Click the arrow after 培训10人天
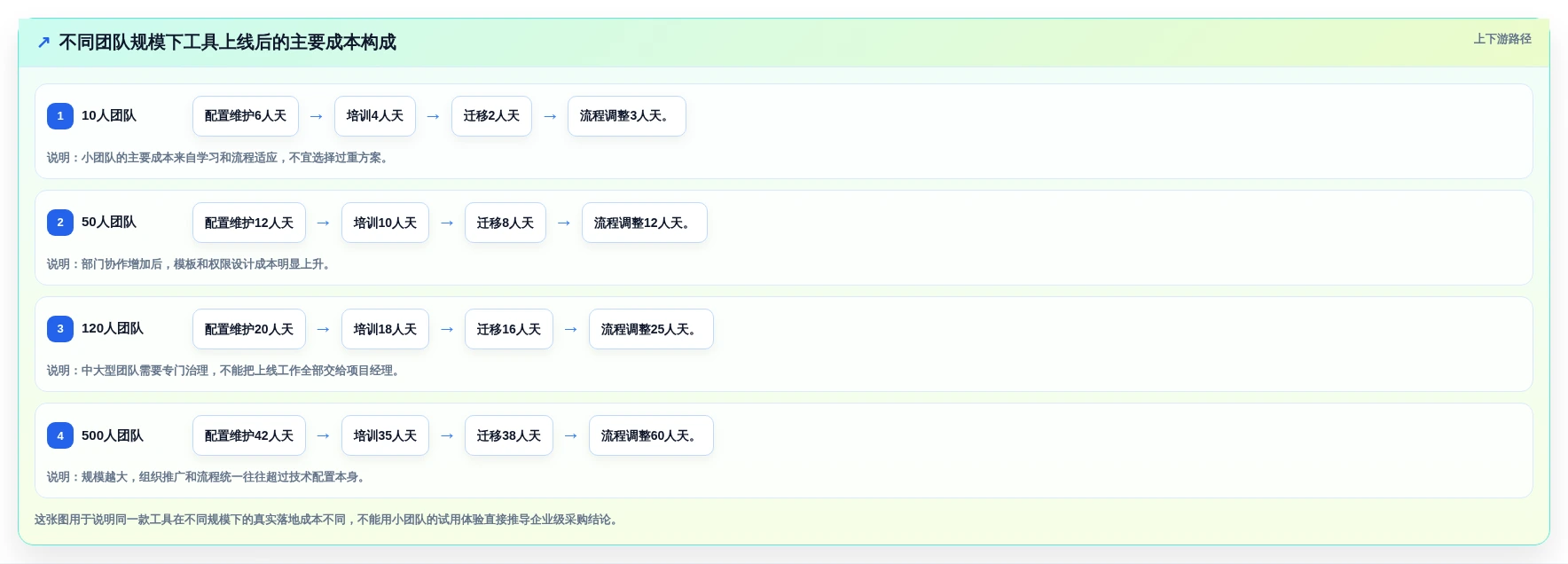Viewport: 1568px width, 564px height. pos(447,223)
